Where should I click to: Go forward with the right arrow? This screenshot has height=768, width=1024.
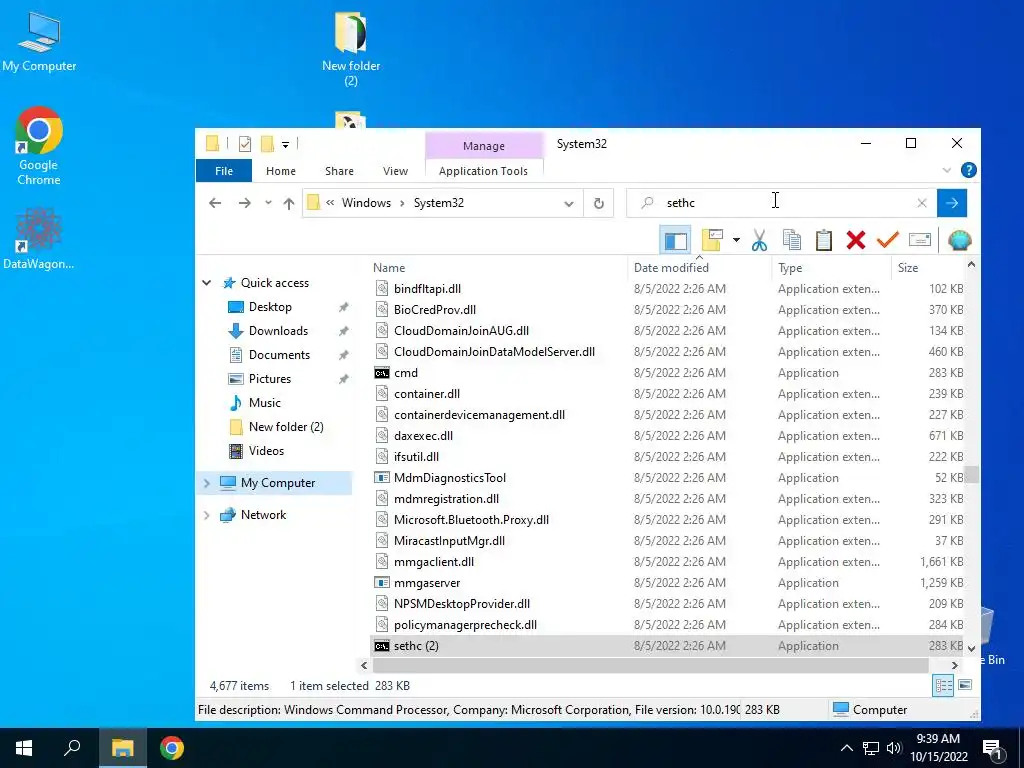point(244,203)
